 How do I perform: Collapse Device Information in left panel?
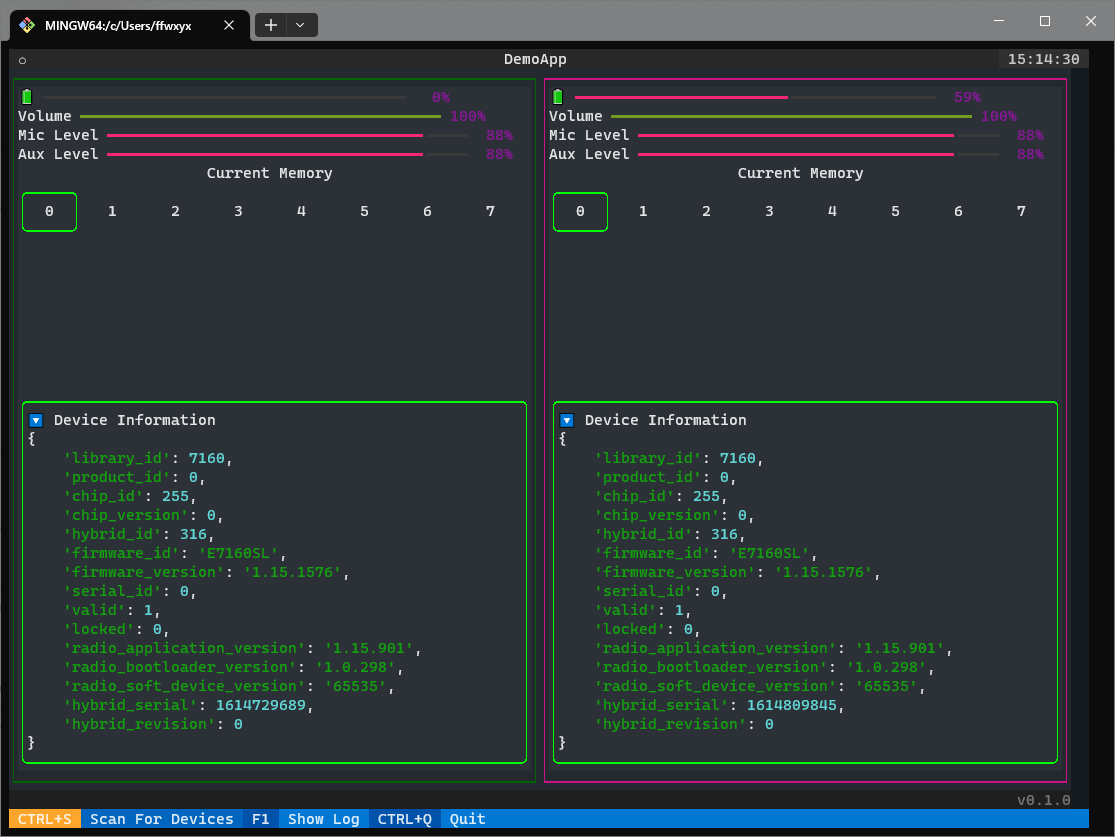[36, 421]
